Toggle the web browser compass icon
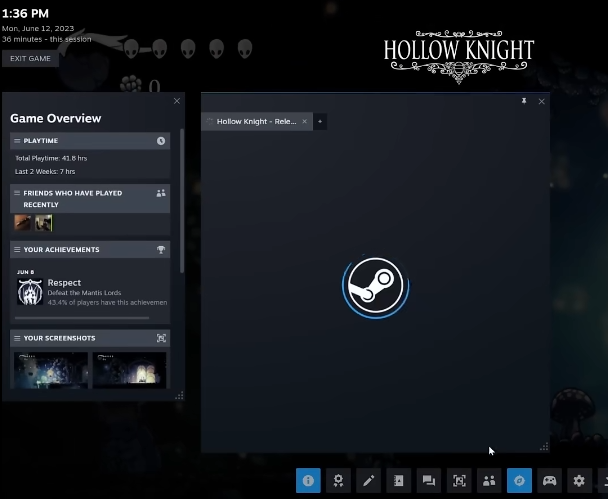608x499 pixels. 519,480
